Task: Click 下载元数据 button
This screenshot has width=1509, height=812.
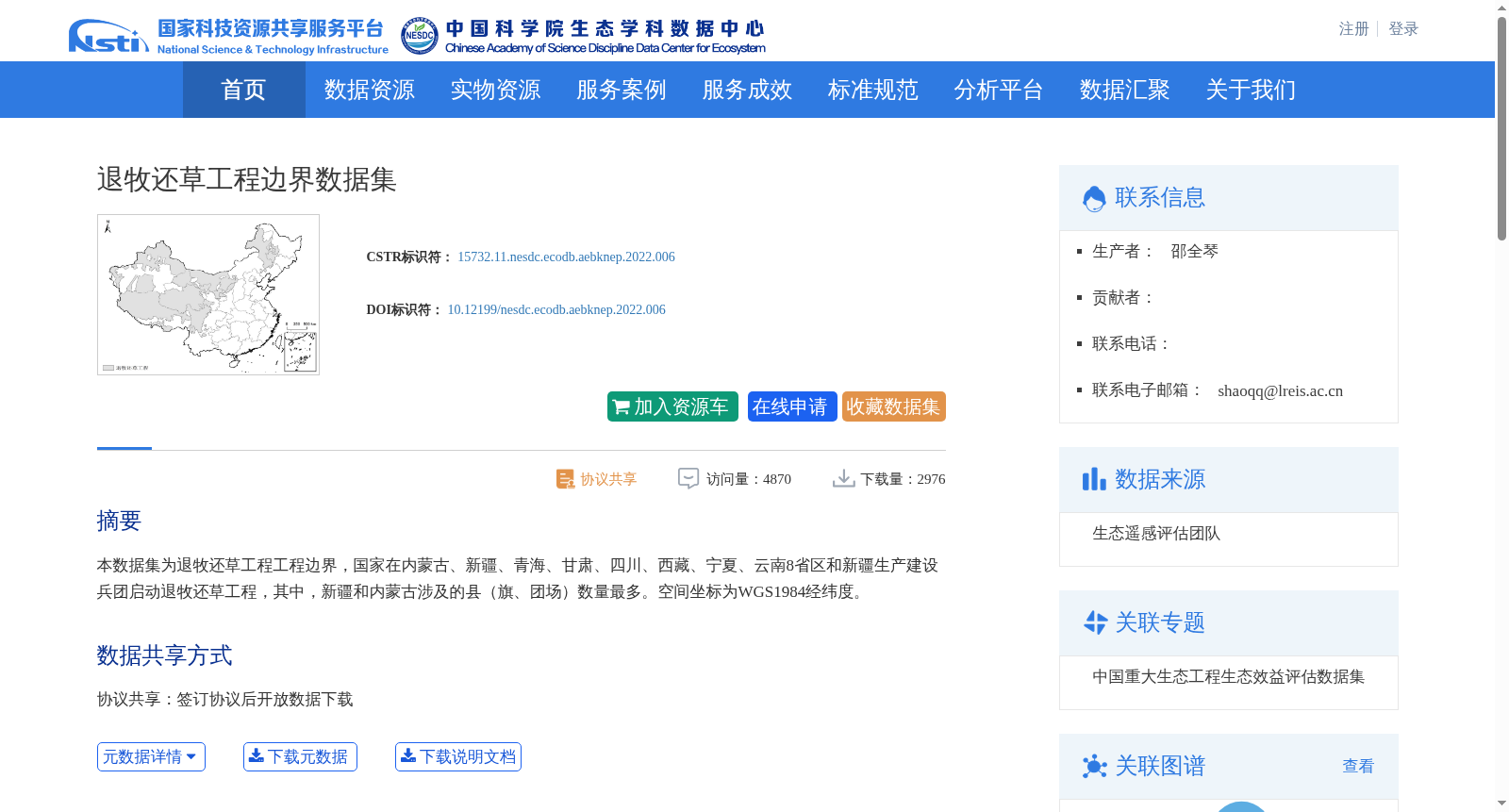Action: click(300, 756)
